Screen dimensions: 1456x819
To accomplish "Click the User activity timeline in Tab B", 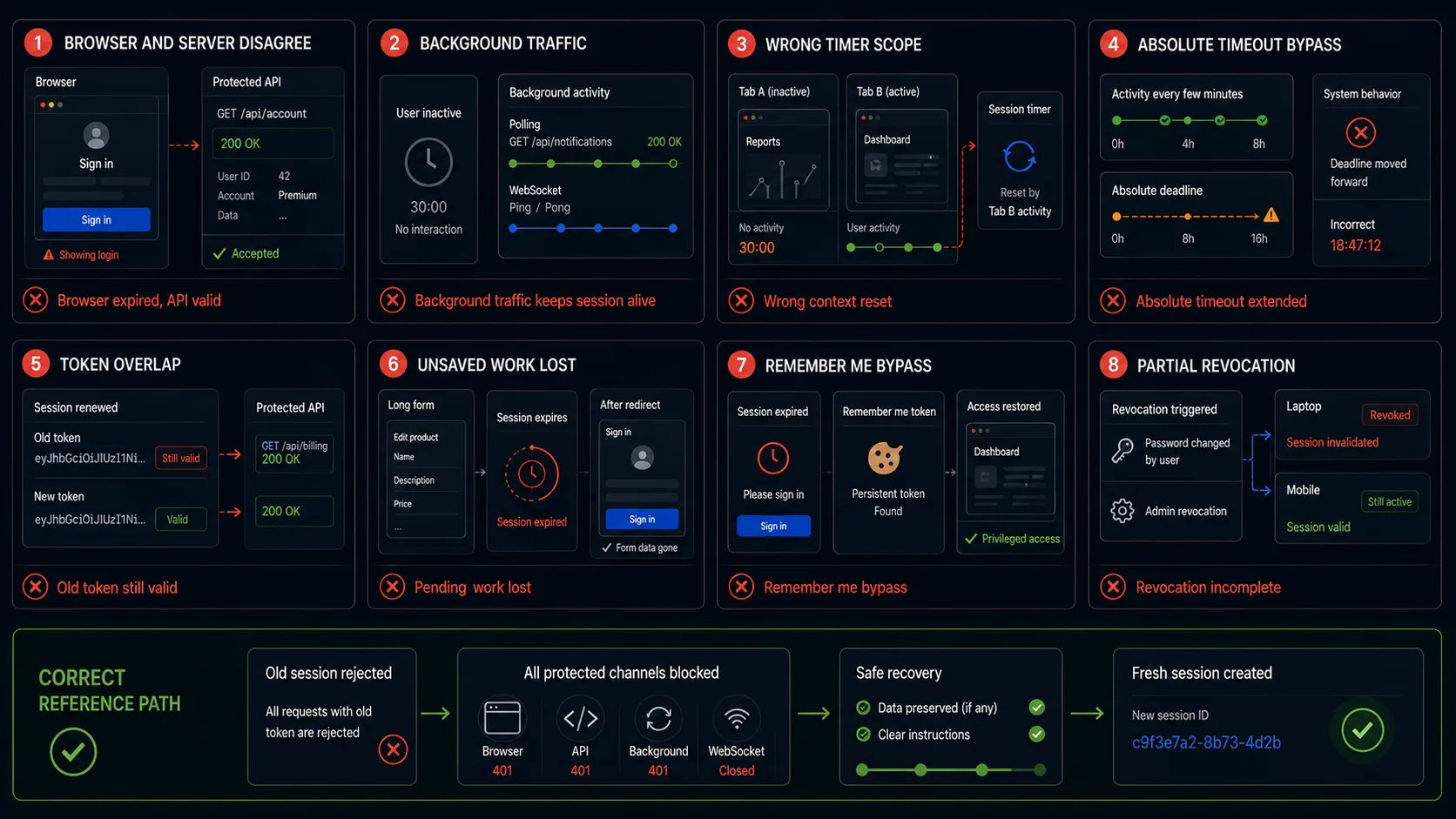I will click(894, 247).
